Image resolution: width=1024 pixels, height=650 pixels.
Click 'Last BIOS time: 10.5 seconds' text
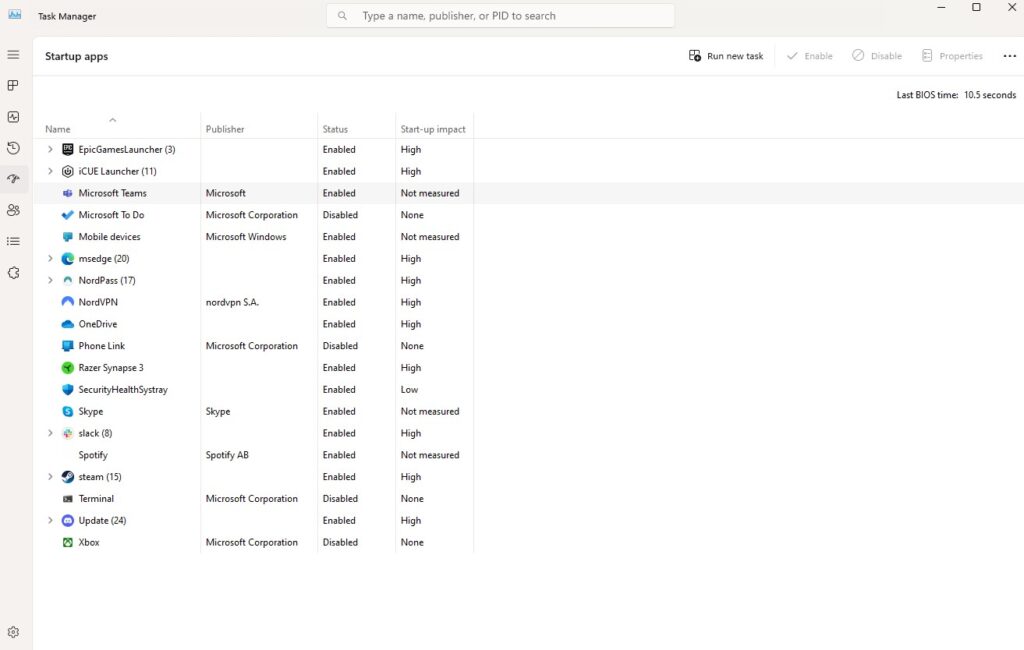pyautogui.click(x=956, y=95)
